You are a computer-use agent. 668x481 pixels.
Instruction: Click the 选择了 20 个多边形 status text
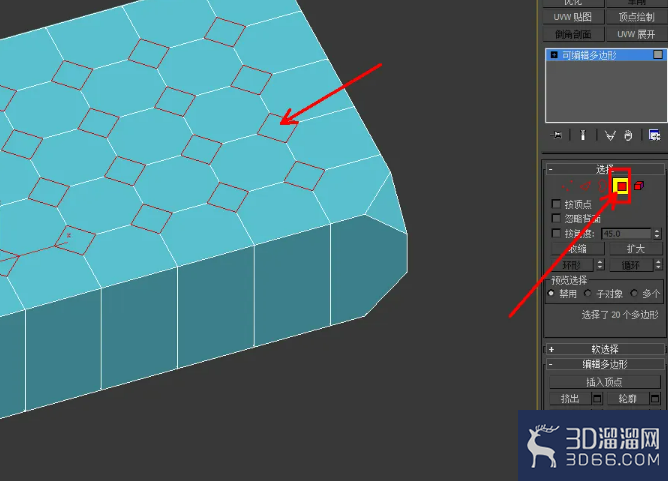[620, 315]
